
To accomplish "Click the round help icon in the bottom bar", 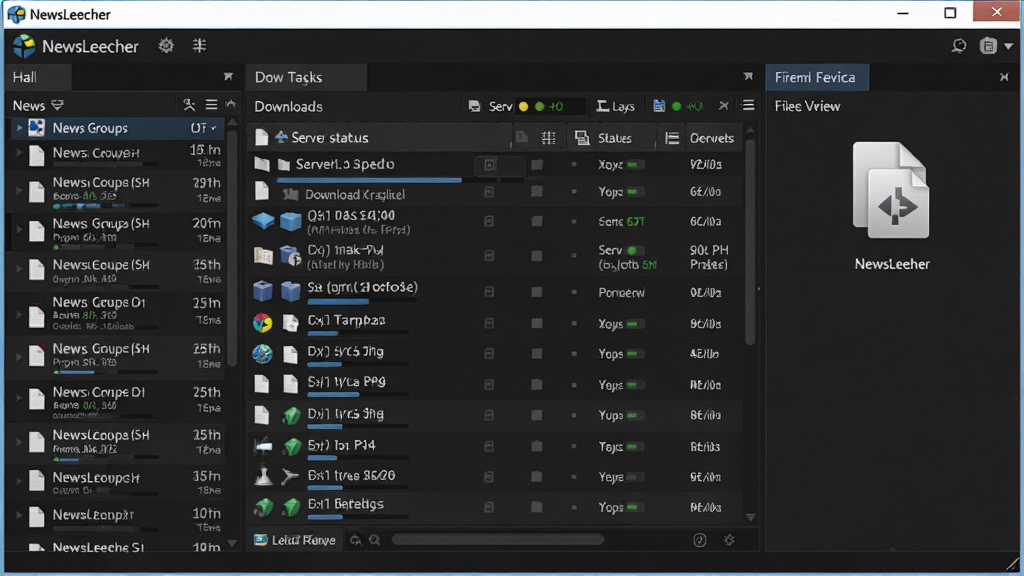I will click(699, 540).
